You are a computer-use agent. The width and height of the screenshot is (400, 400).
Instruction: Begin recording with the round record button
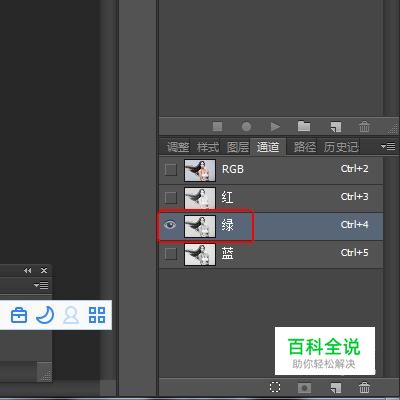(246, 127)
